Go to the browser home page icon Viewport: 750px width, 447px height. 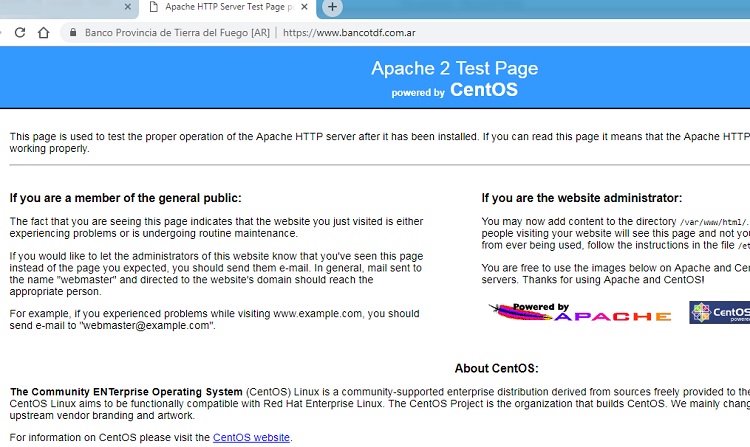pyautogui.click(x=43, y=32)
